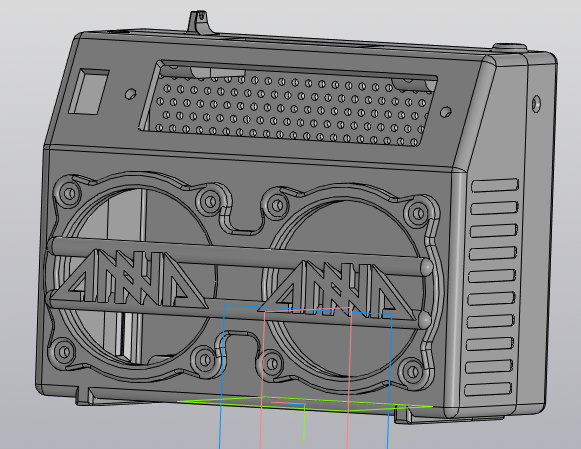This screenshot has width=581, height=449.
Task: Click the bottom-right screw boss of the right fan
Action: click(412, 371)
